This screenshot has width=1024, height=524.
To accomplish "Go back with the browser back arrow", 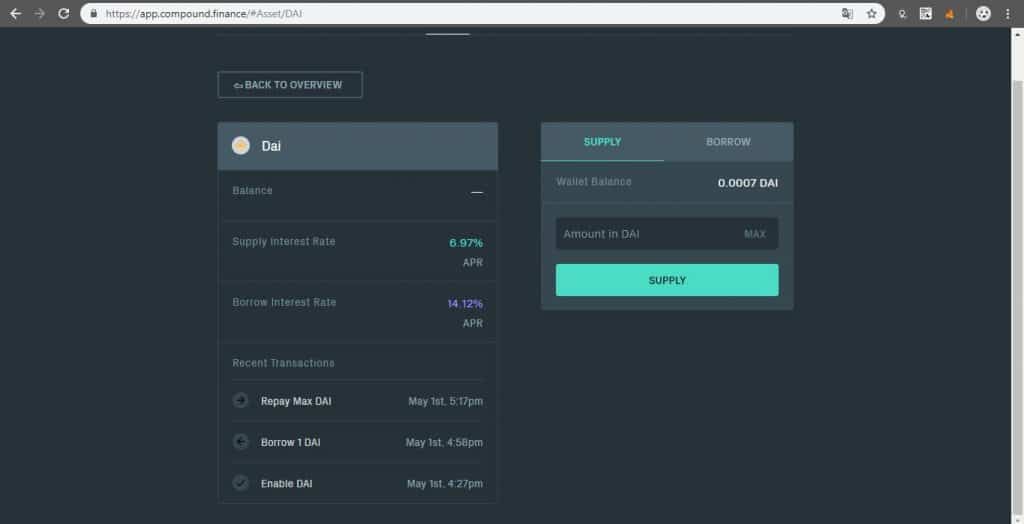I will tap(16, 13).
